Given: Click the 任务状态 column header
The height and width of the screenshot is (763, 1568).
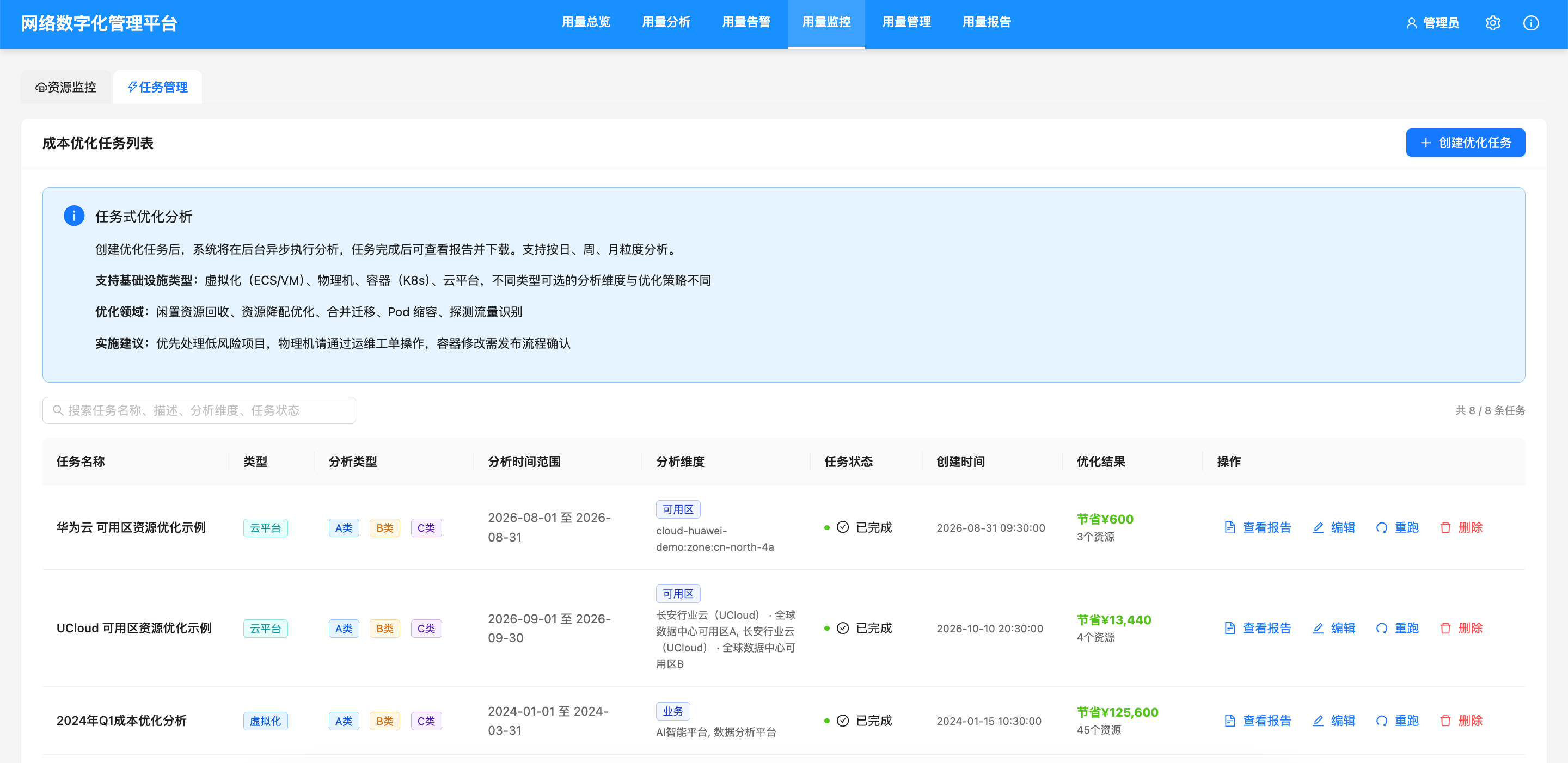Looking at the screenshot, I should [849, 461].
